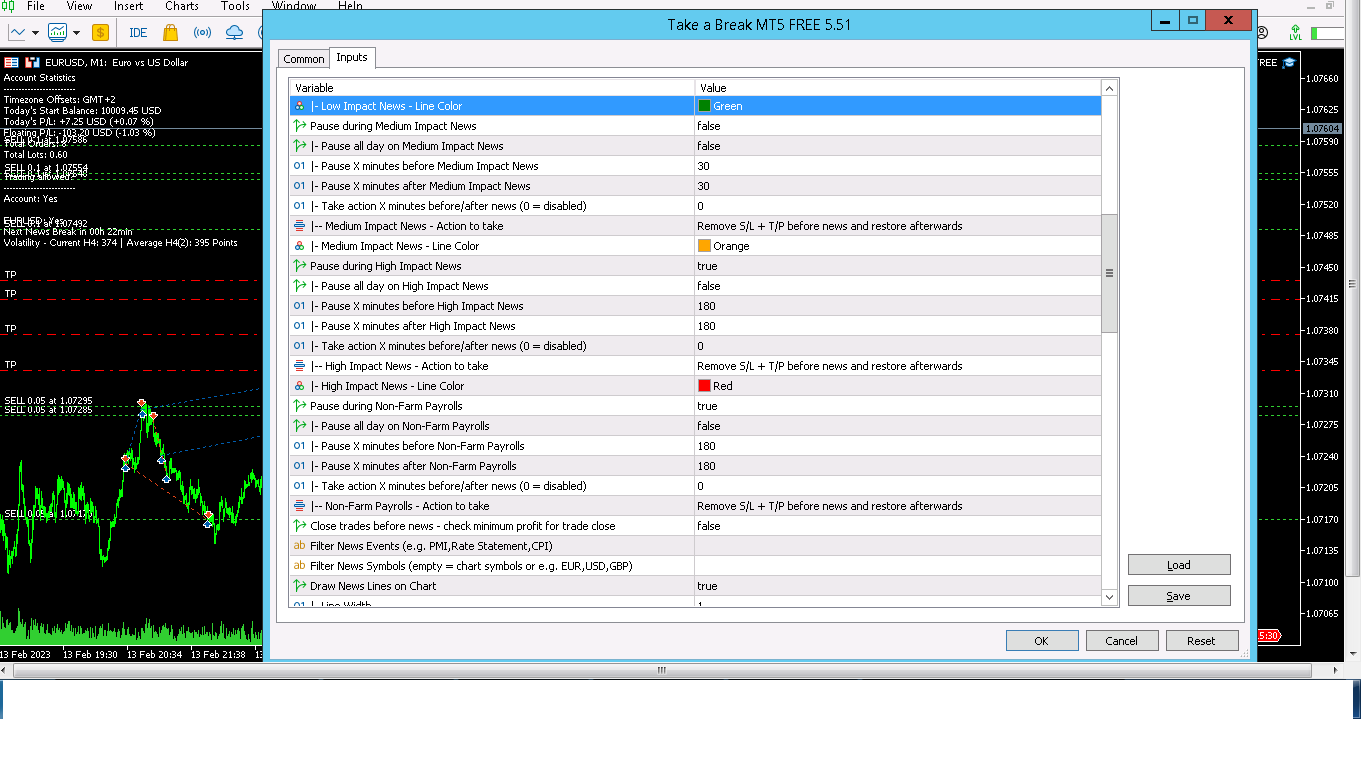Click the 'ab' string icon of Filter News Symbols
Image resolution: width=1366 pixels, height=768 pixels.
pyautogui.click(x=300, y=566)
